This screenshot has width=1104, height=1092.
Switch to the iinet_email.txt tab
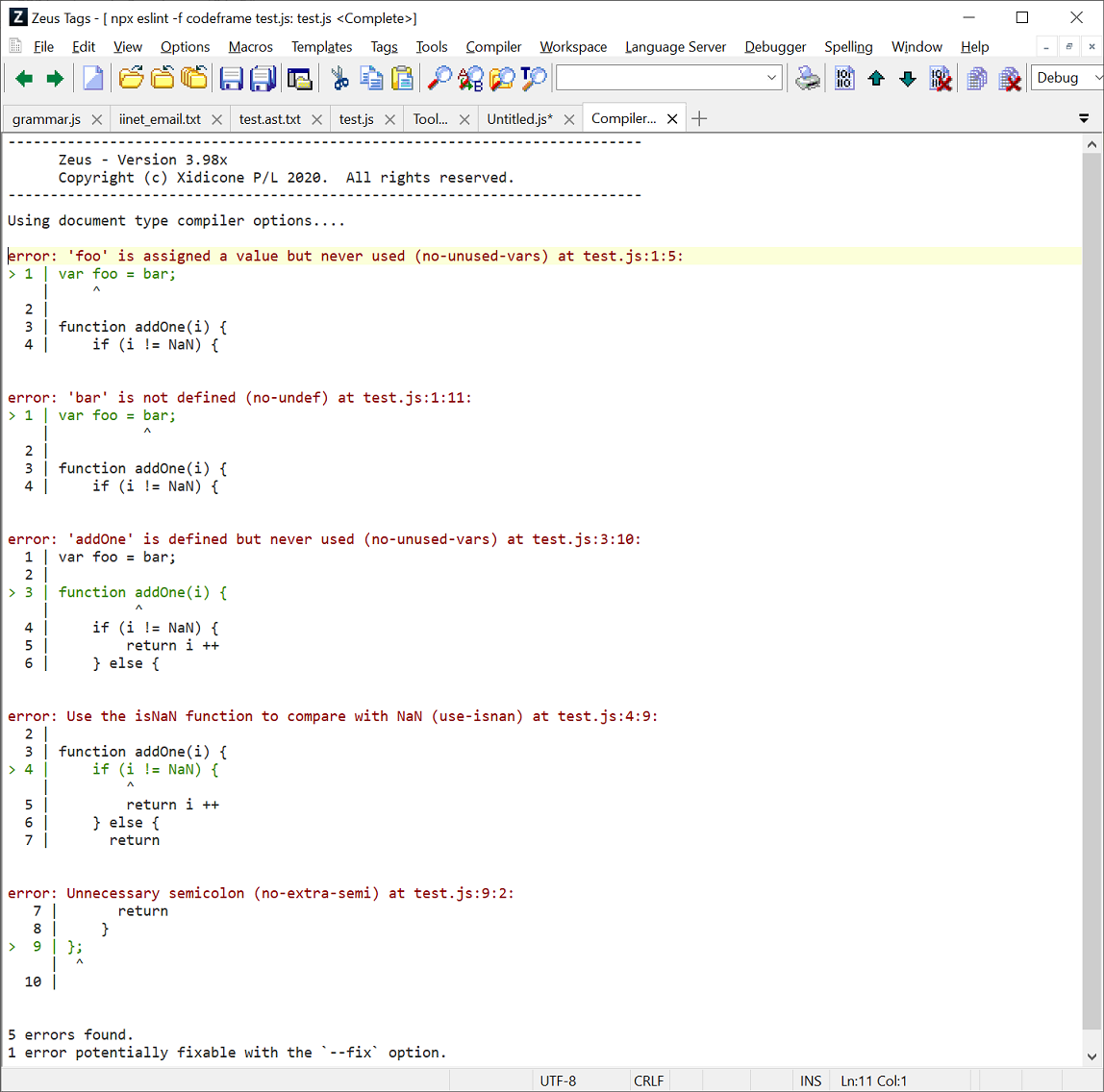point(160,119)
